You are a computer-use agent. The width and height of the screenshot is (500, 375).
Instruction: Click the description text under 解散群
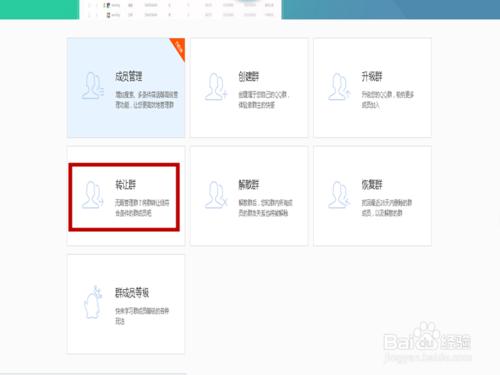(x=265, y=208)
